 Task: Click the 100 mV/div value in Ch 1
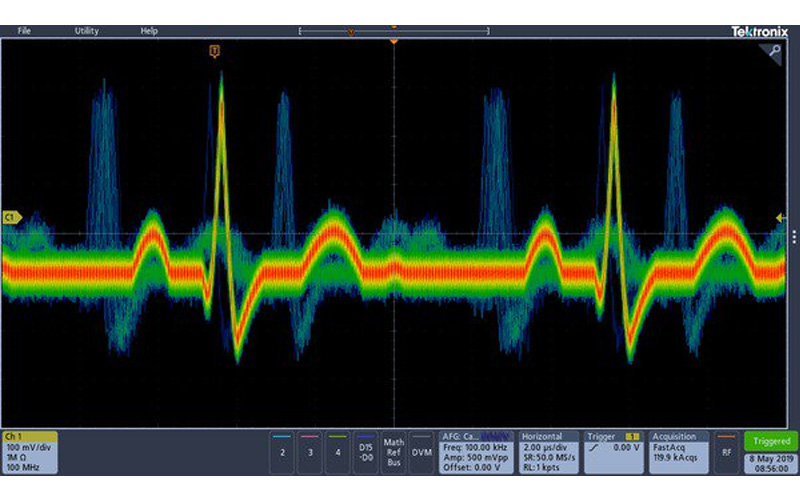tap(29, 447)
